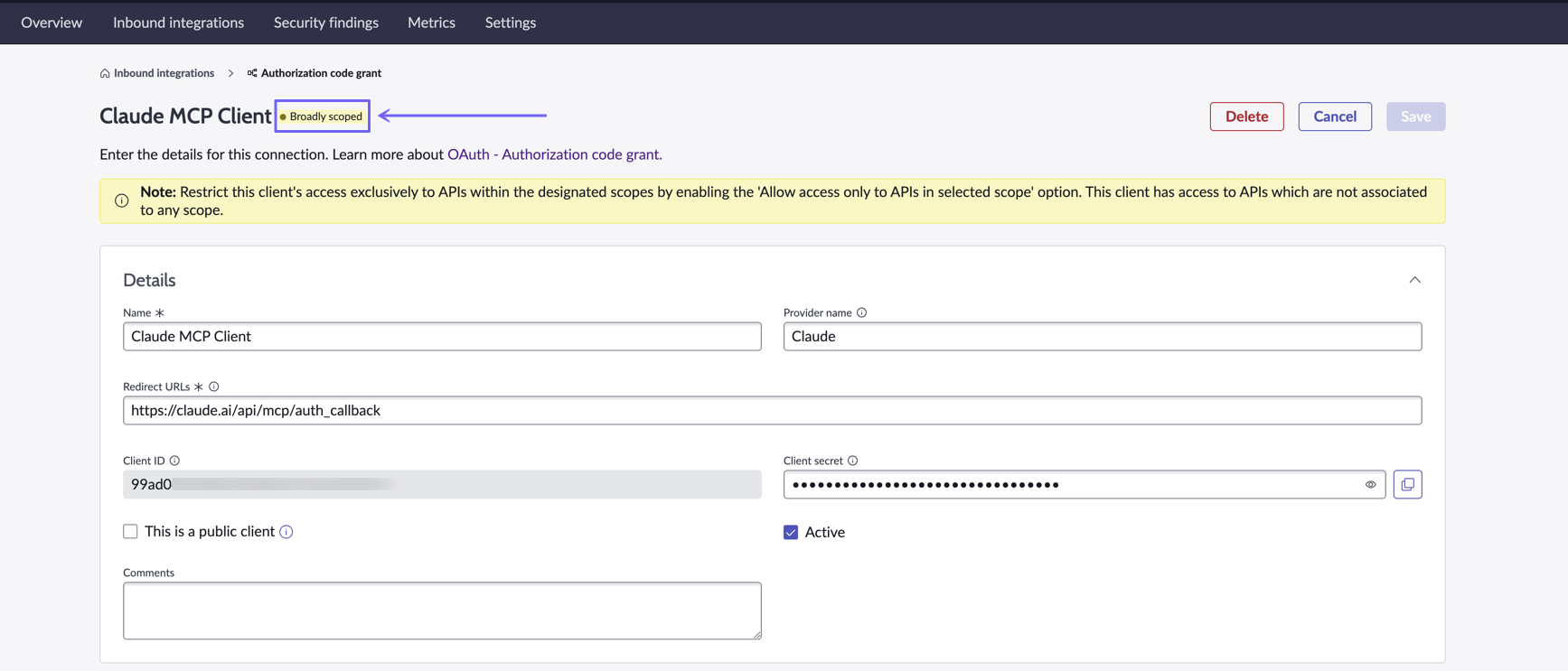The height and width of the screenshot is (671, 1568).
Task: Open the Settings tab
Action: point(511,23)
